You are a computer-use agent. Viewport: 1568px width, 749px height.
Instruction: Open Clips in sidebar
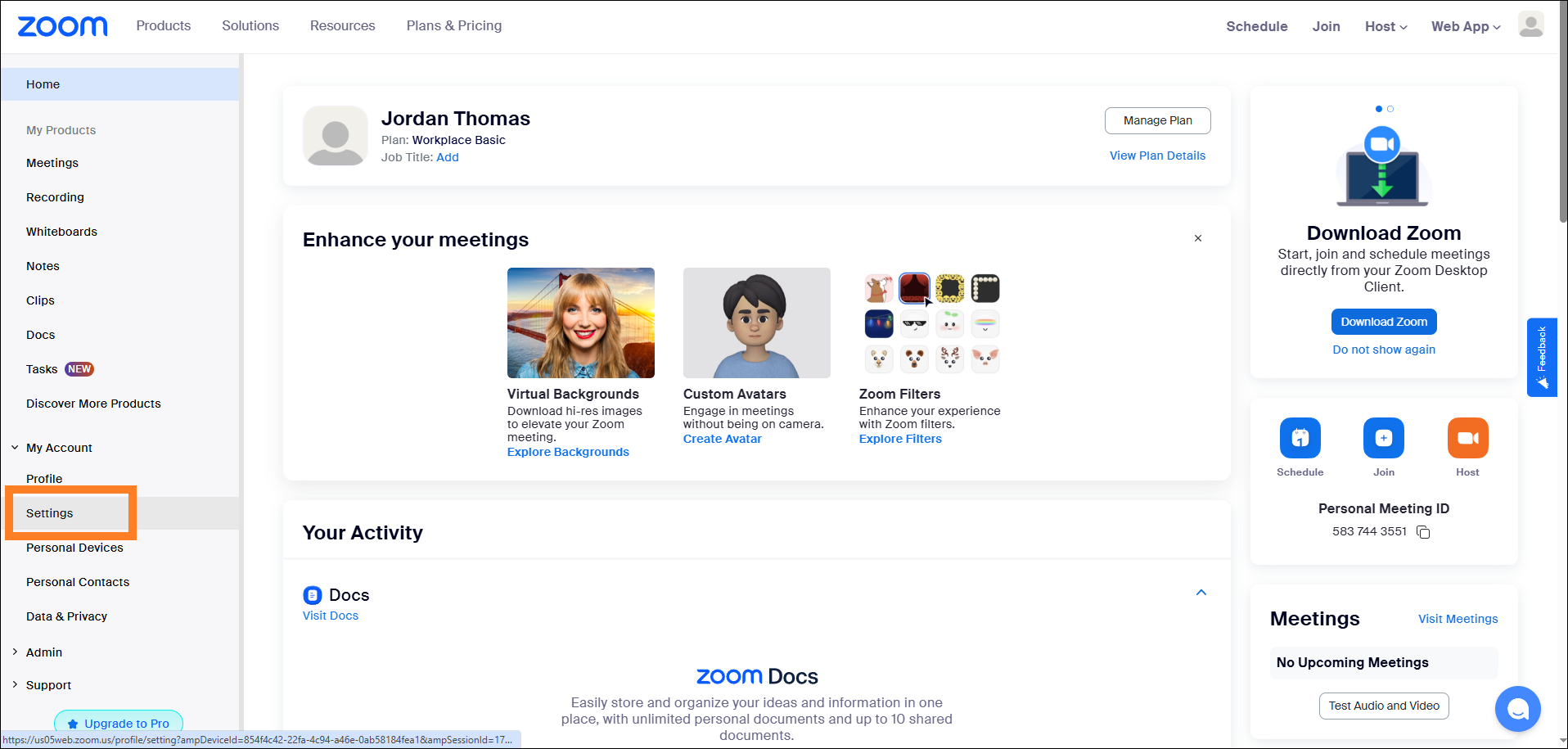click(40, 300)
